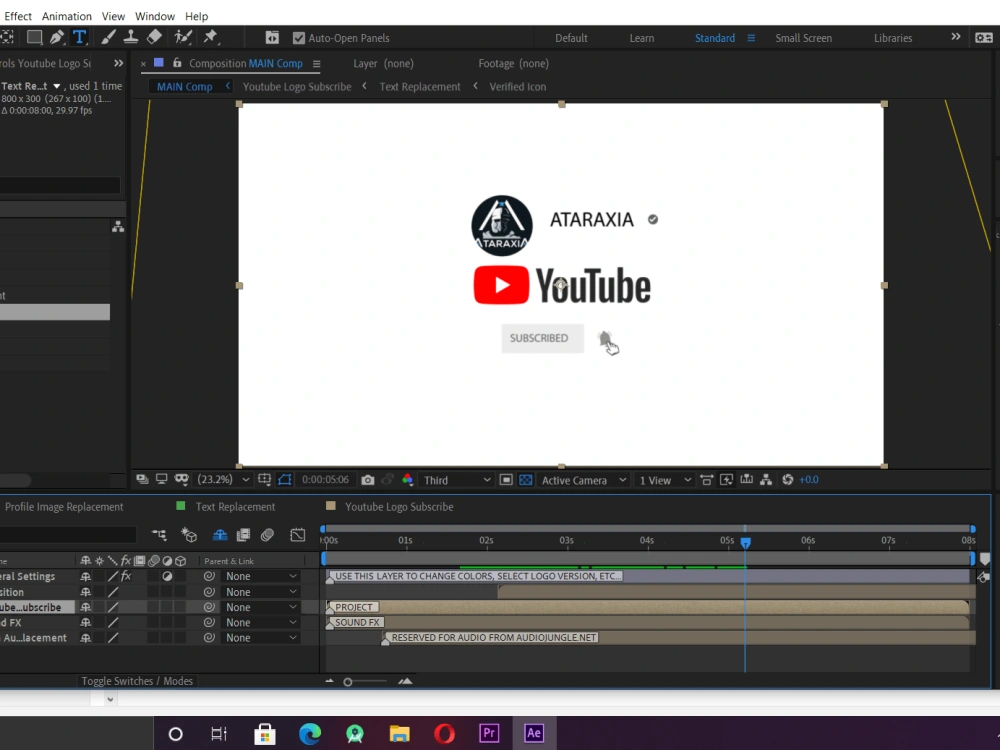Toggle the composition viewer lock icon
Screen dimensions: 1000x750
[x=177, y=62]
